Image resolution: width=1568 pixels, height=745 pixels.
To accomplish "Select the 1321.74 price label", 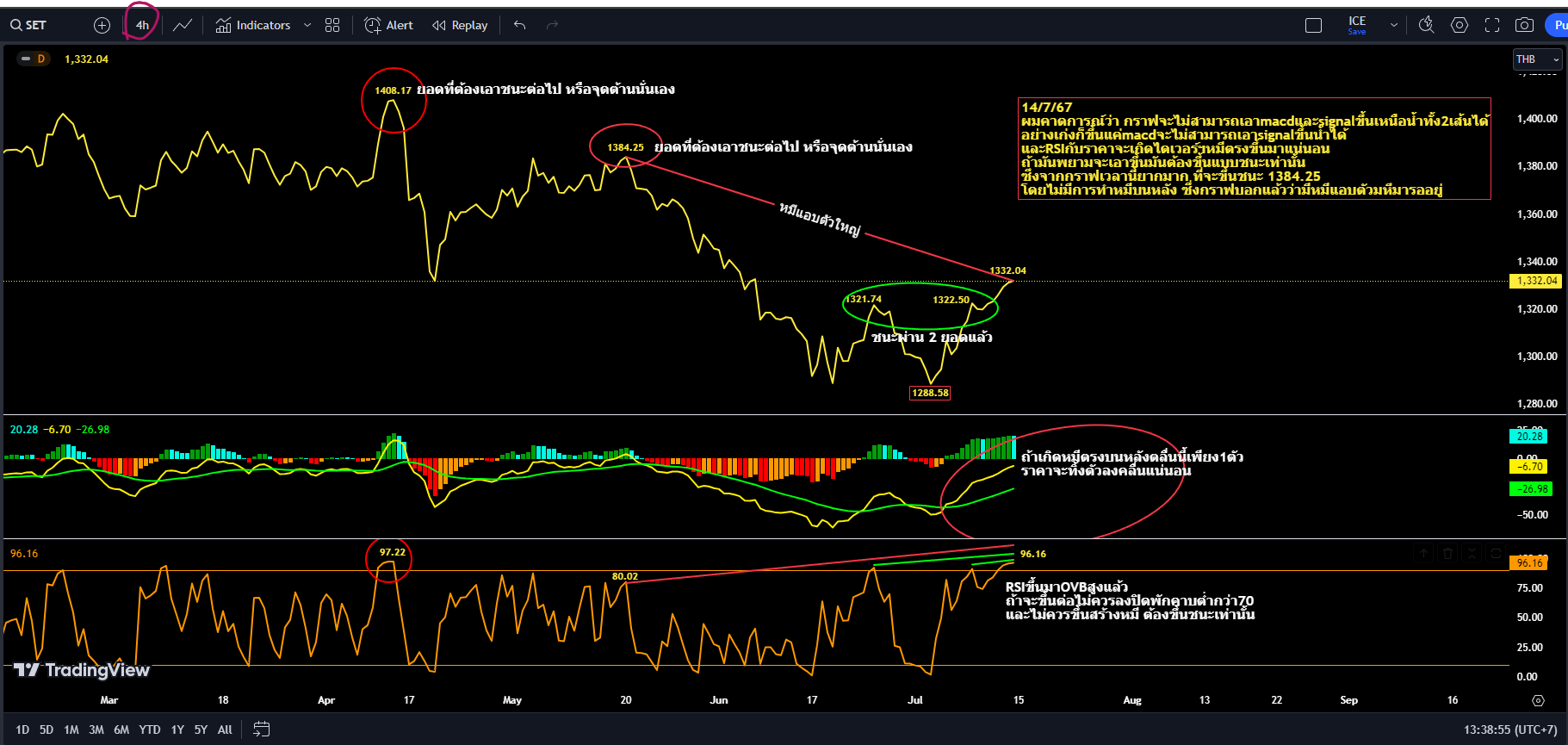I will 864,300.
